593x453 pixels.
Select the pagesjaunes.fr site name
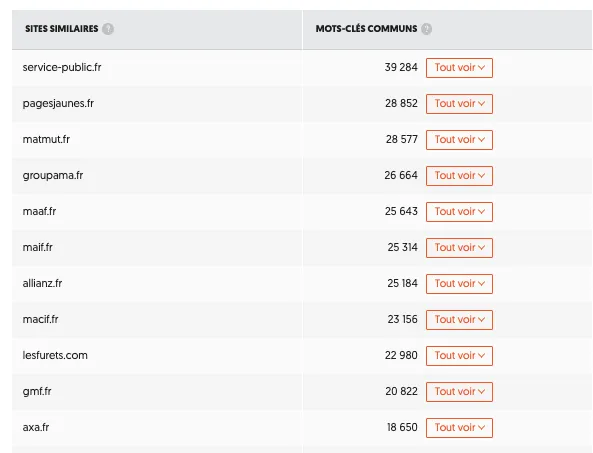[58, 104]
